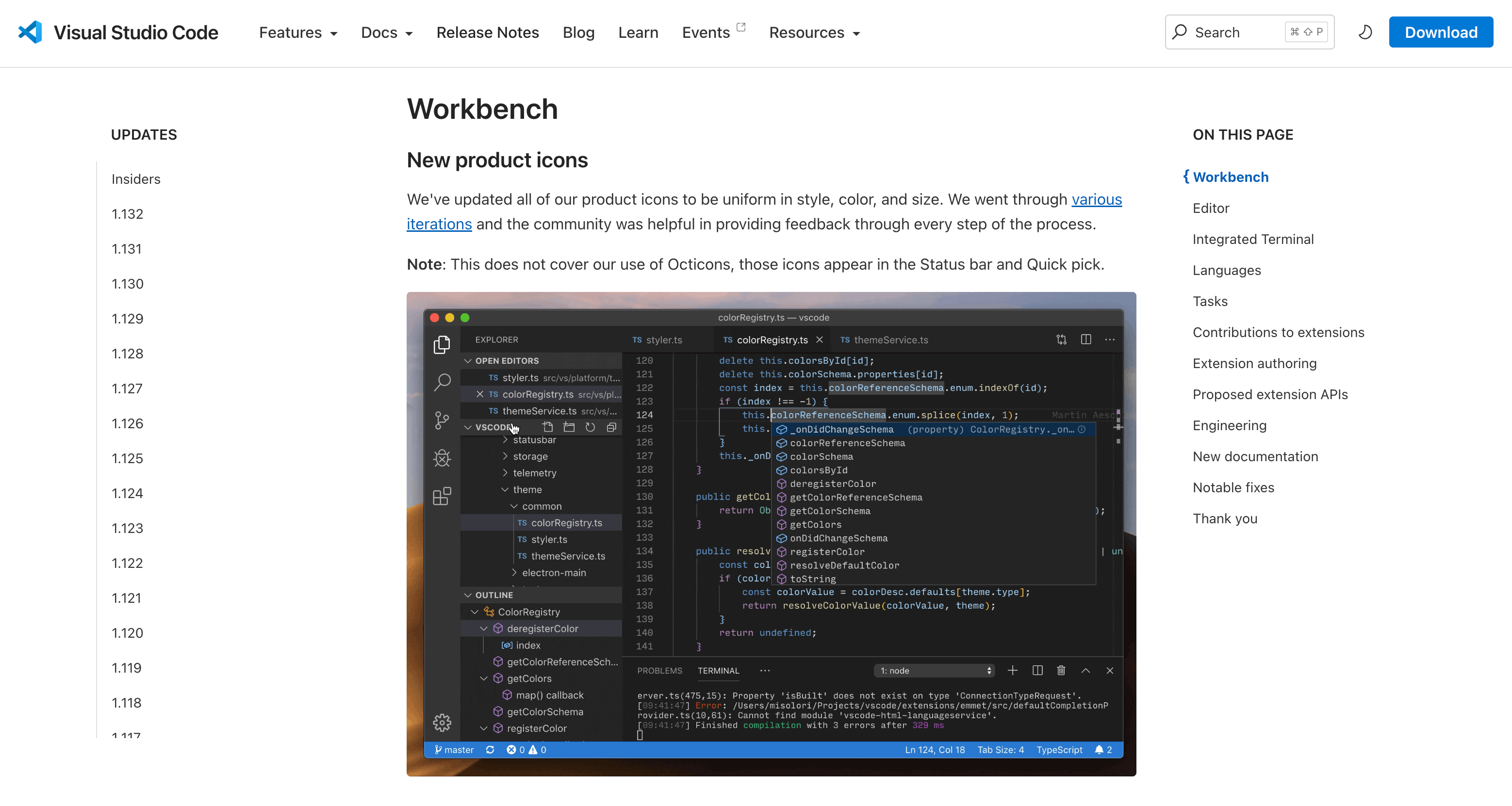Click the editor More Actions ellipsis
Image resolution: width=1512 pixels, height=806 pixels.
pyautogui.click(x=1110, y=339)
